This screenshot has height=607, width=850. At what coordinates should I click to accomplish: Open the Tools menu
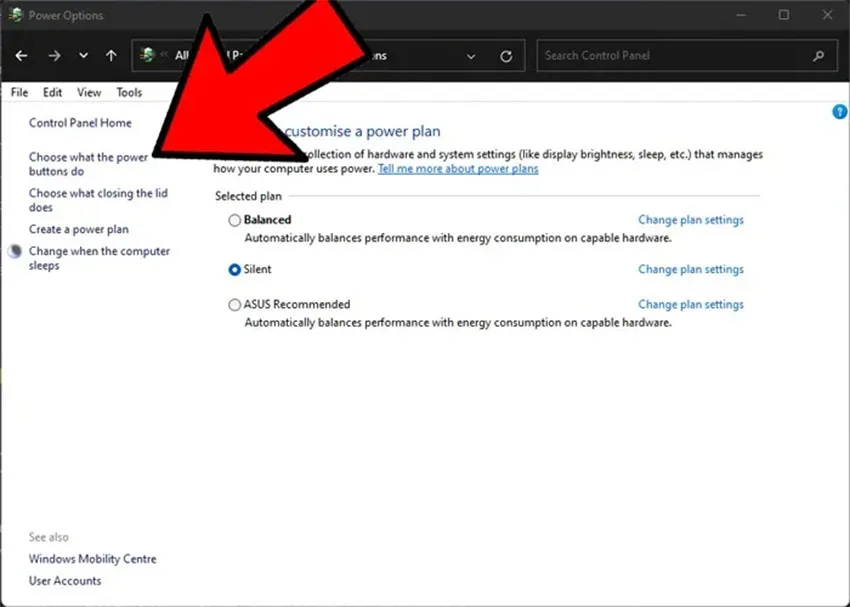pyautogui.click(x=129, y=92)
